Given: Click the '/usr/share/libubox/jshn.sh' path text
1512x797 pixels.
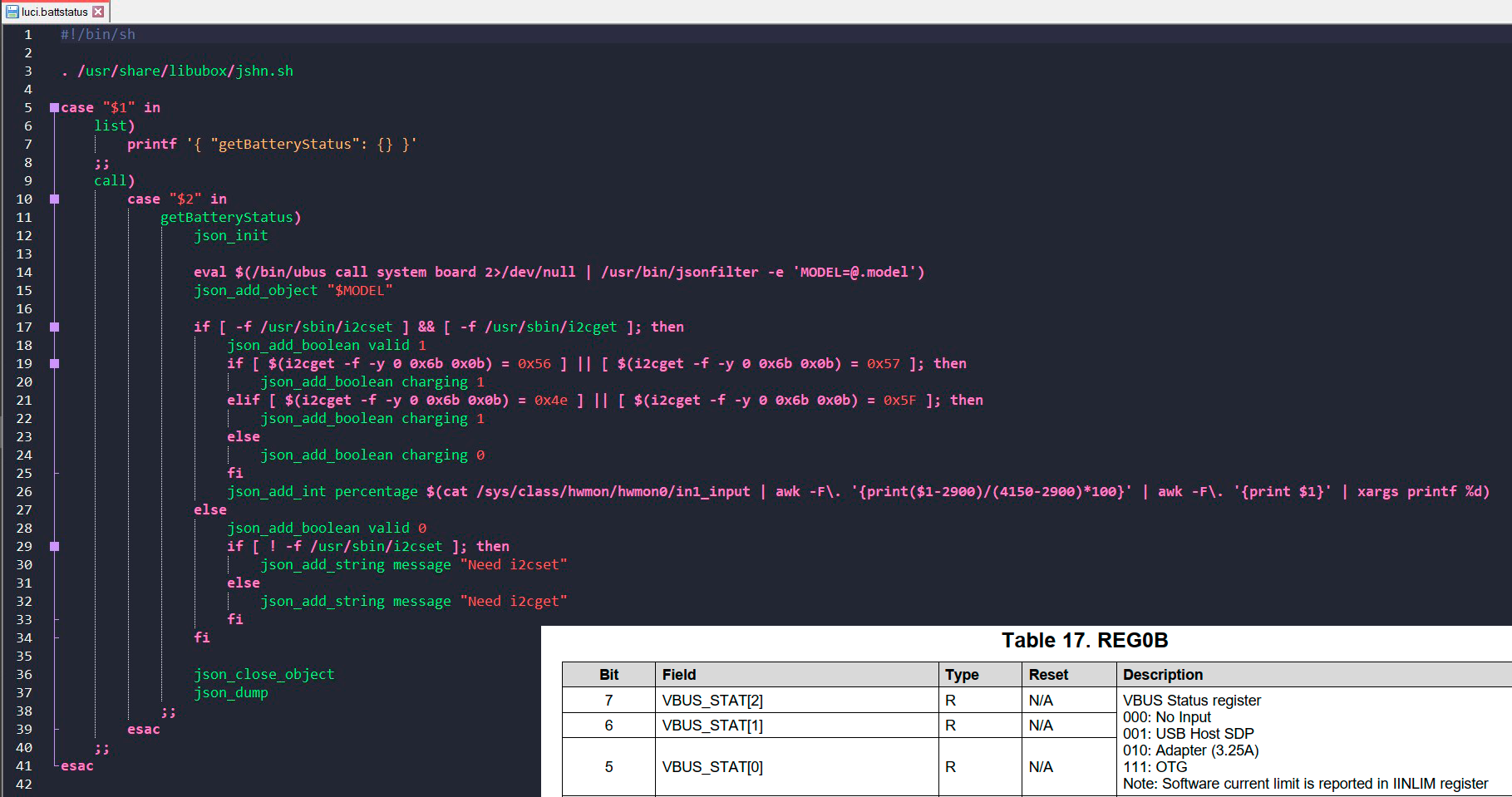Looking at the screenshot, I should tap(185, 71).
